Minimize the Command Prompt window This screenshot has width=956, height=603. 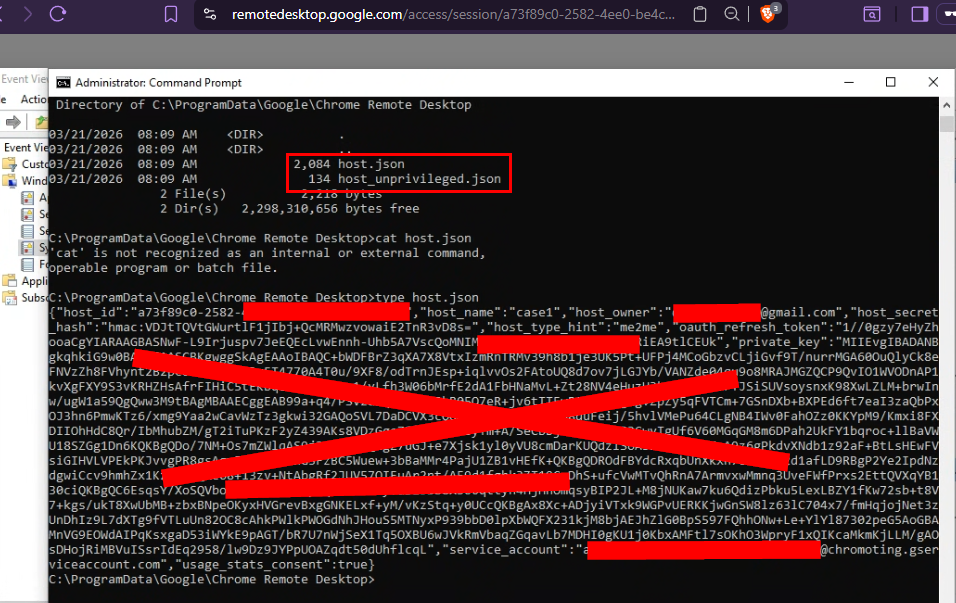coord(849,82)
